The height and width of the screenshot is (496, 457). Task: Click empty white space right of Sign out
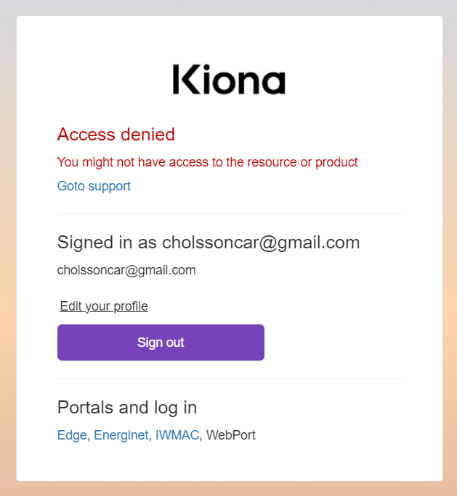333,342
